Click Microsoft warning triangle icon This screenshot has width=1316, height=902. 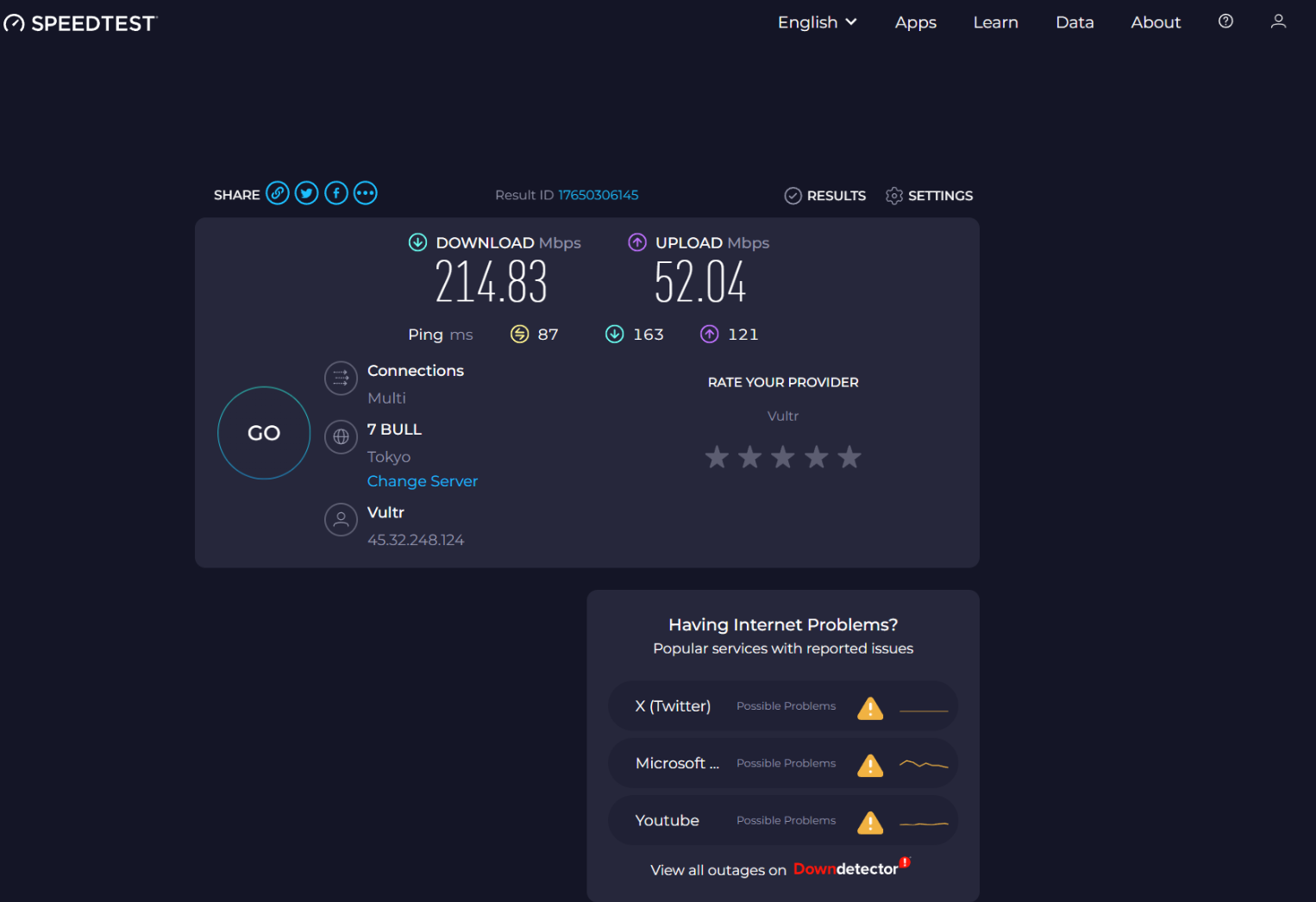click(870, 765)
